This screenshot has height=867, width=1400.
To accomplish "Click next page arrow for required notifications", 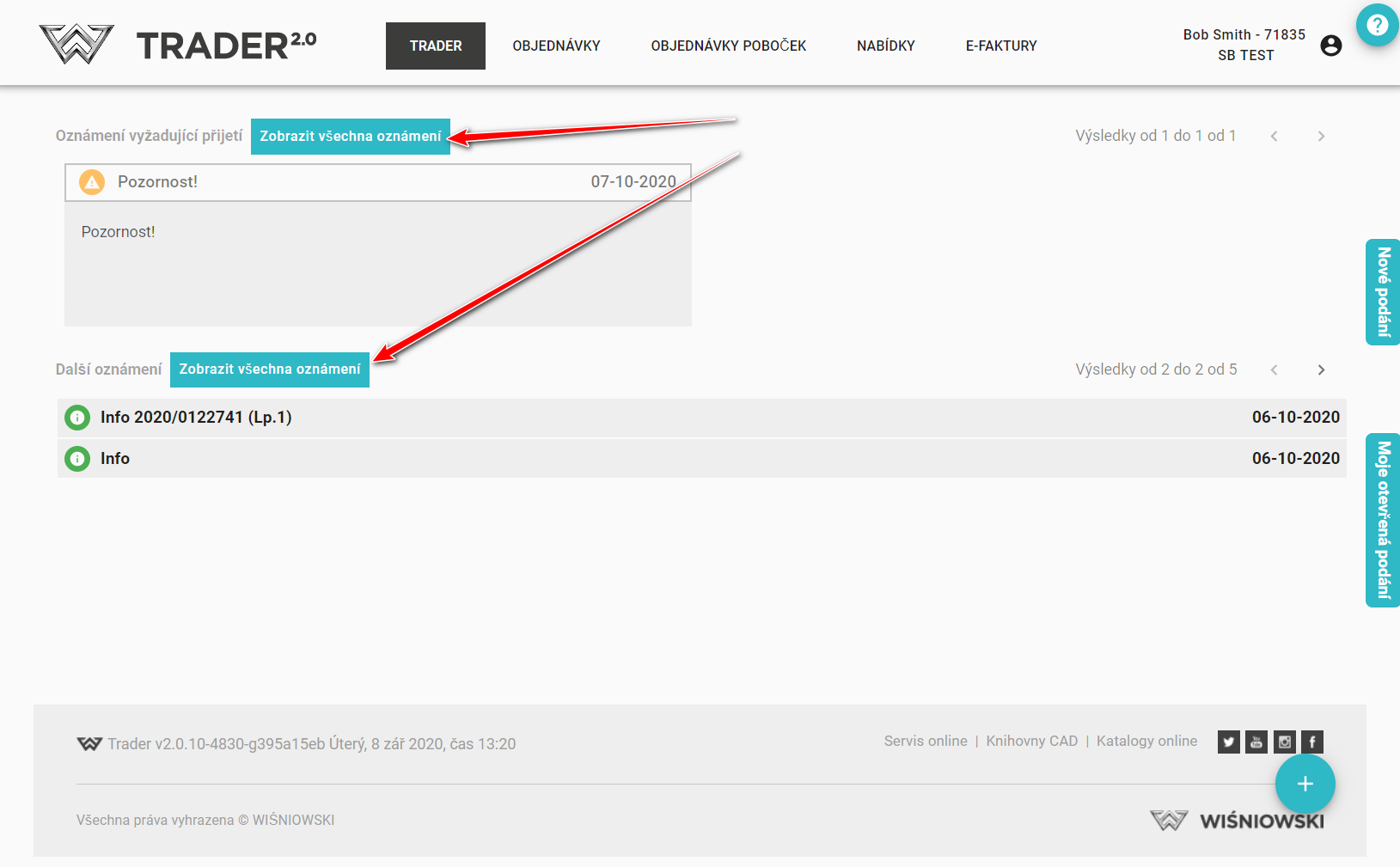I will coord(1321,136).
